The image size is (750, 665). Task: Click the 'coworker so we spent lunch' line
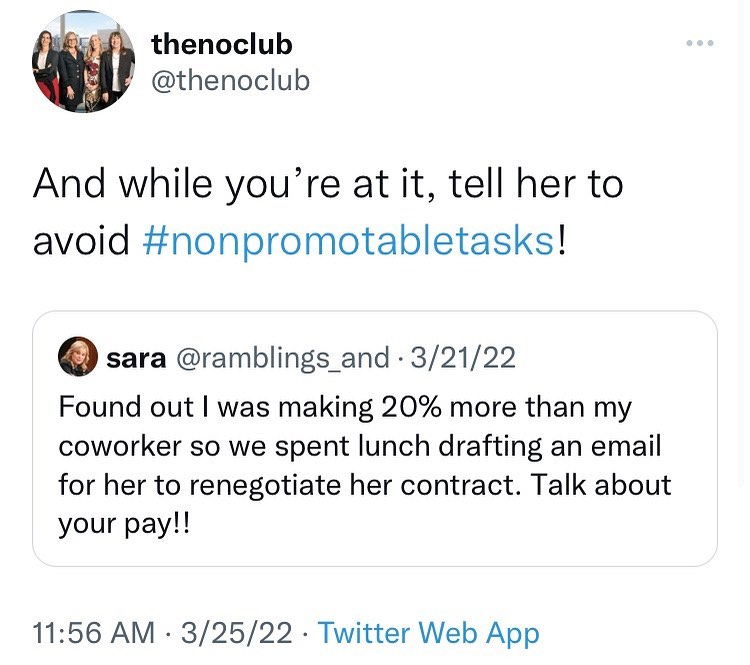point(360,446)
